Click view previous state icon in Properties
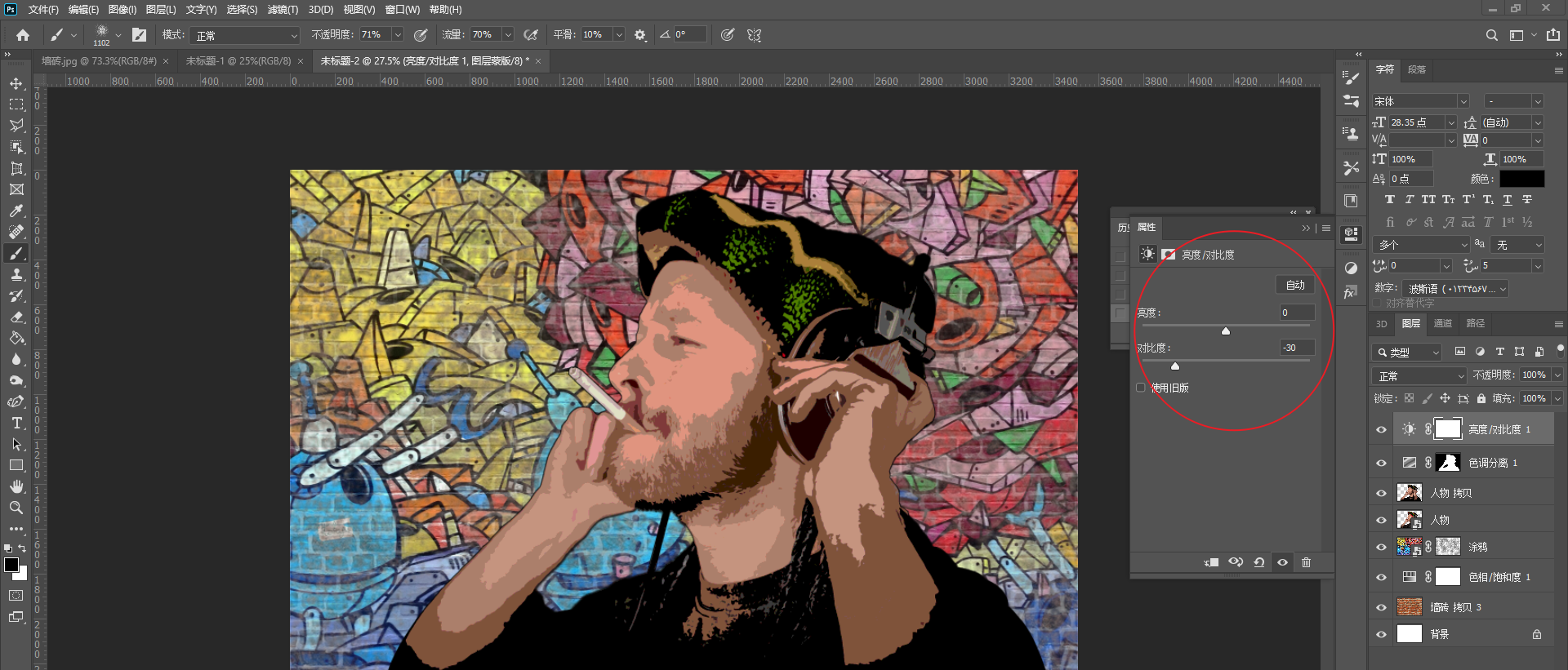The width and height of the screenshot is (1568, 670). tap(1236, 562)
